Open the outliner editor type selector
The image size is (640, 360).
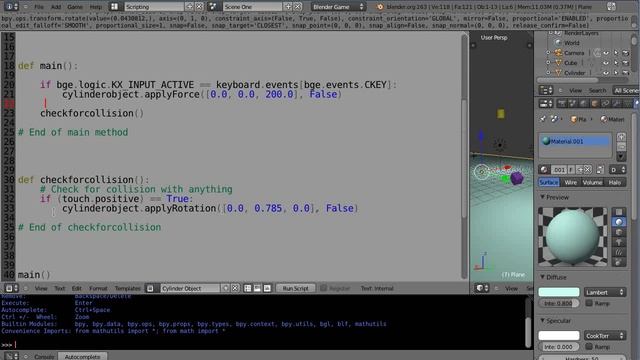click(x=546, y=90)
